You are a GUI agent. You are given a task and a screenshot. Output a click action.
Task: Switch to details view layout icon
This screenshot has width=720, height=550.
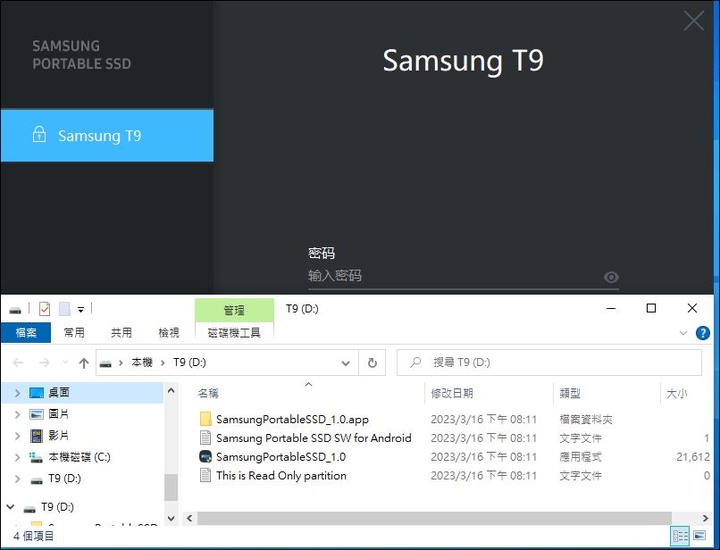click(x=680, y=535)
